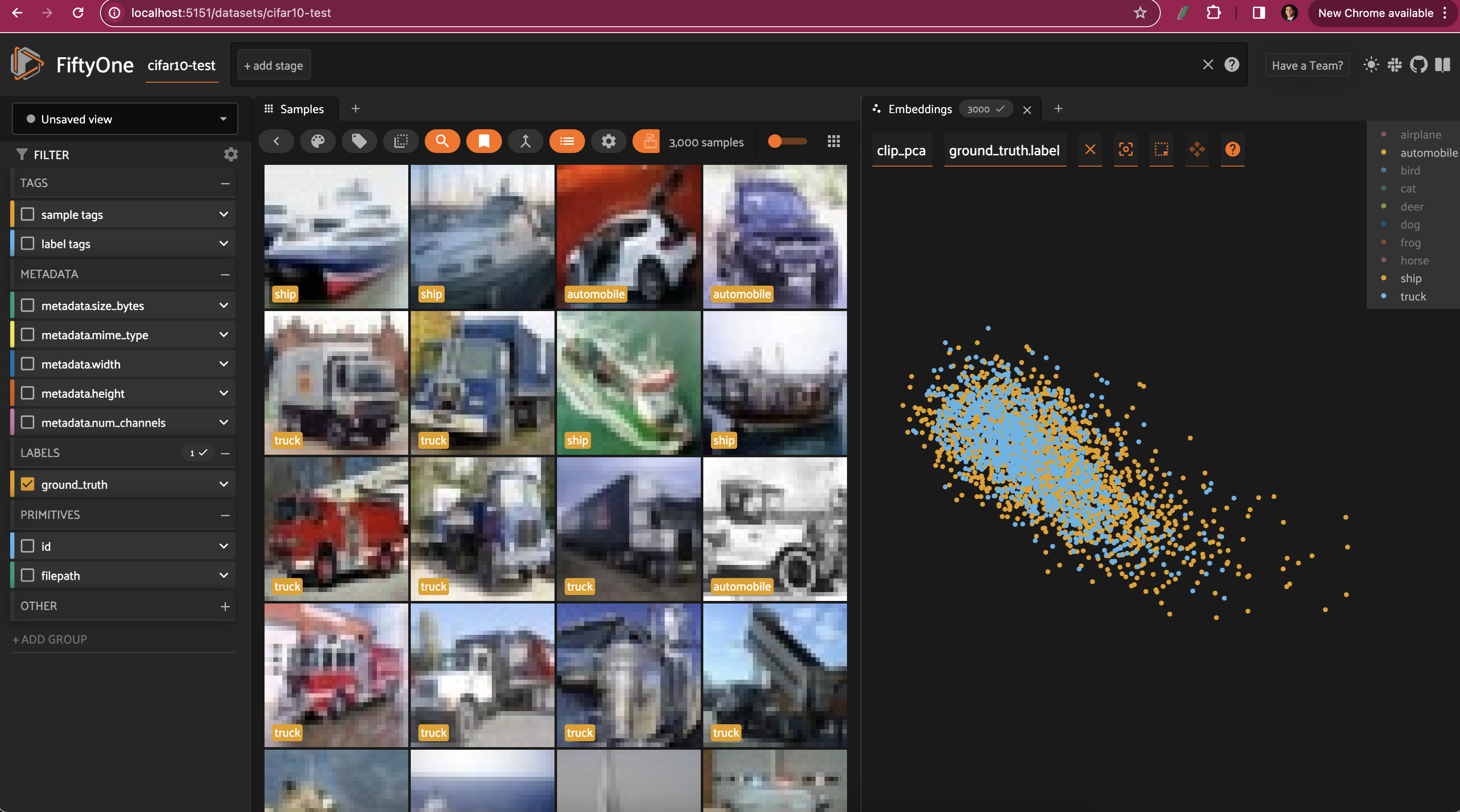Open display options gear in samples toolbar
Image resolution: width=1460 pixels, height=812 pixels.
tap(608, 141)
